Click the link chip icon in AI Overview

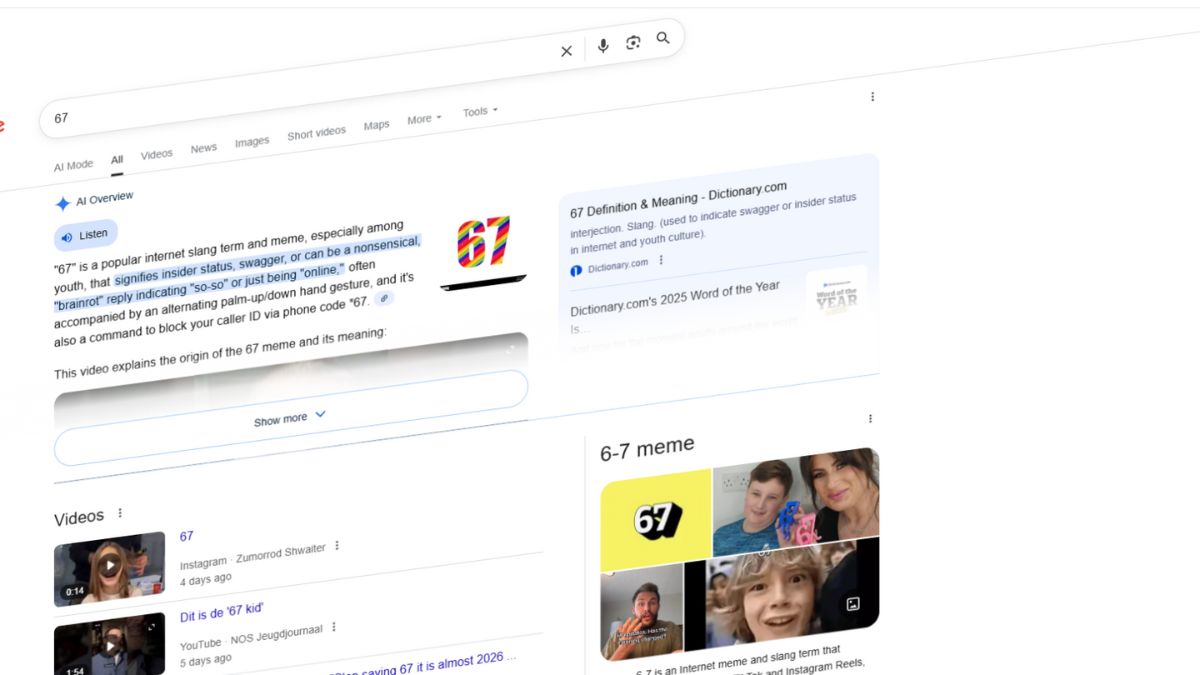tap(384, 298)
